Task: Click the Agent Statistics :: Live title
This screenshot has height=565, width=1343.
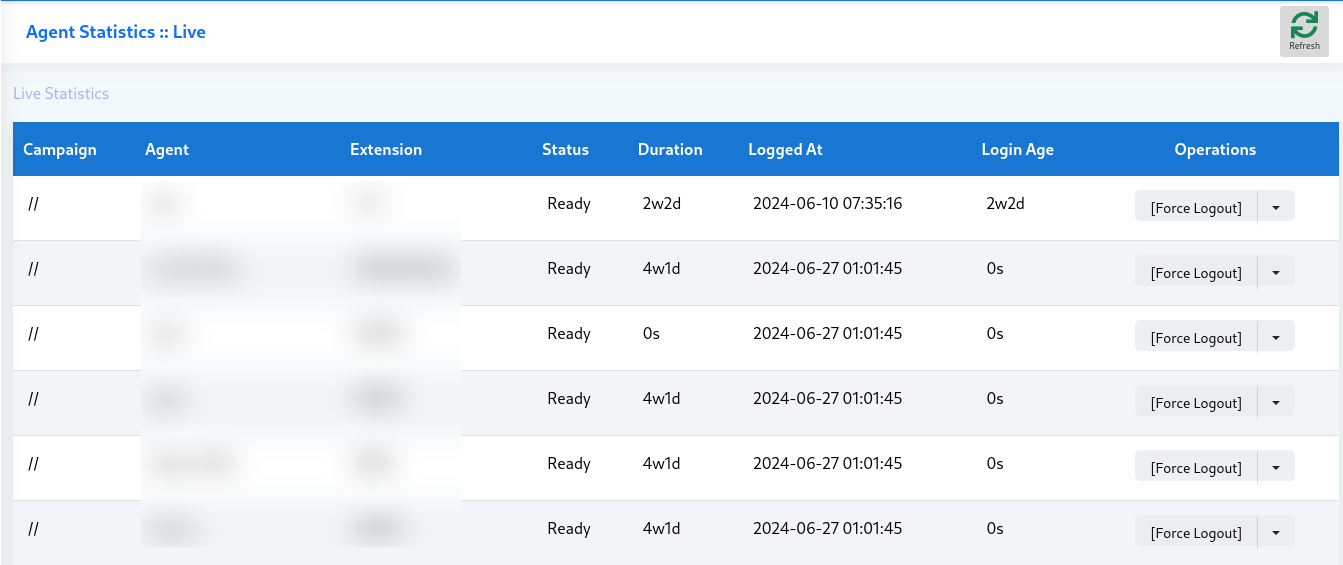Action: coord(116,32)
